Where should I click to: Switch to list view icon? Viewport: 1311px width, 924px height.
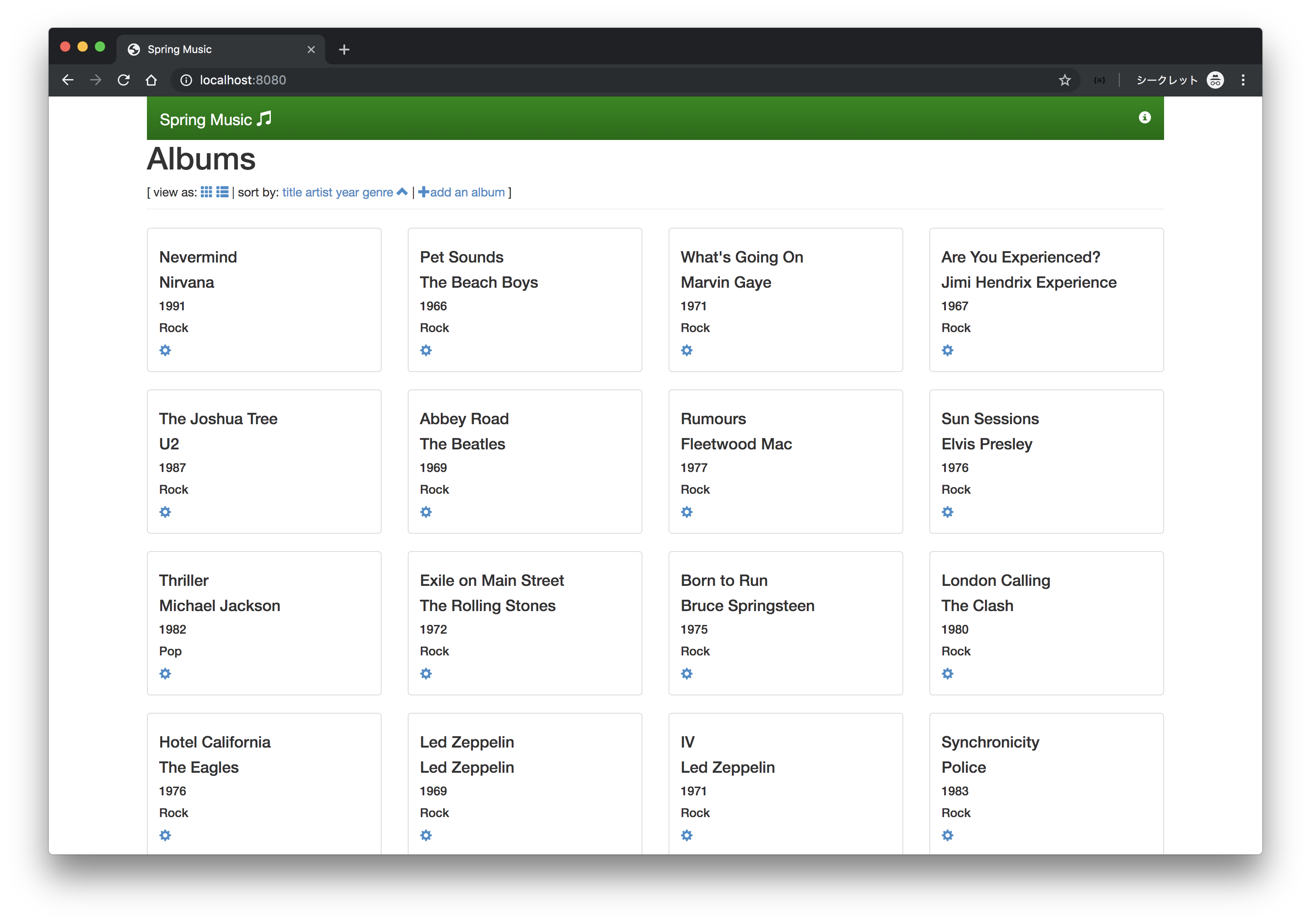(222, 192)
